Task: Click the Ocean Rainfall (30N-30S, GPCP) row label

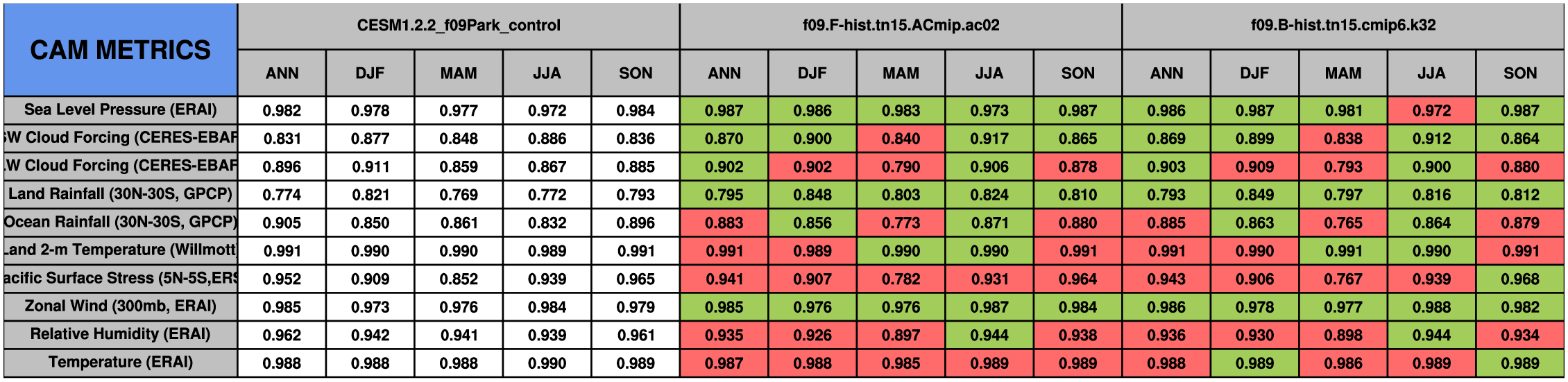Action: [120, 222]
